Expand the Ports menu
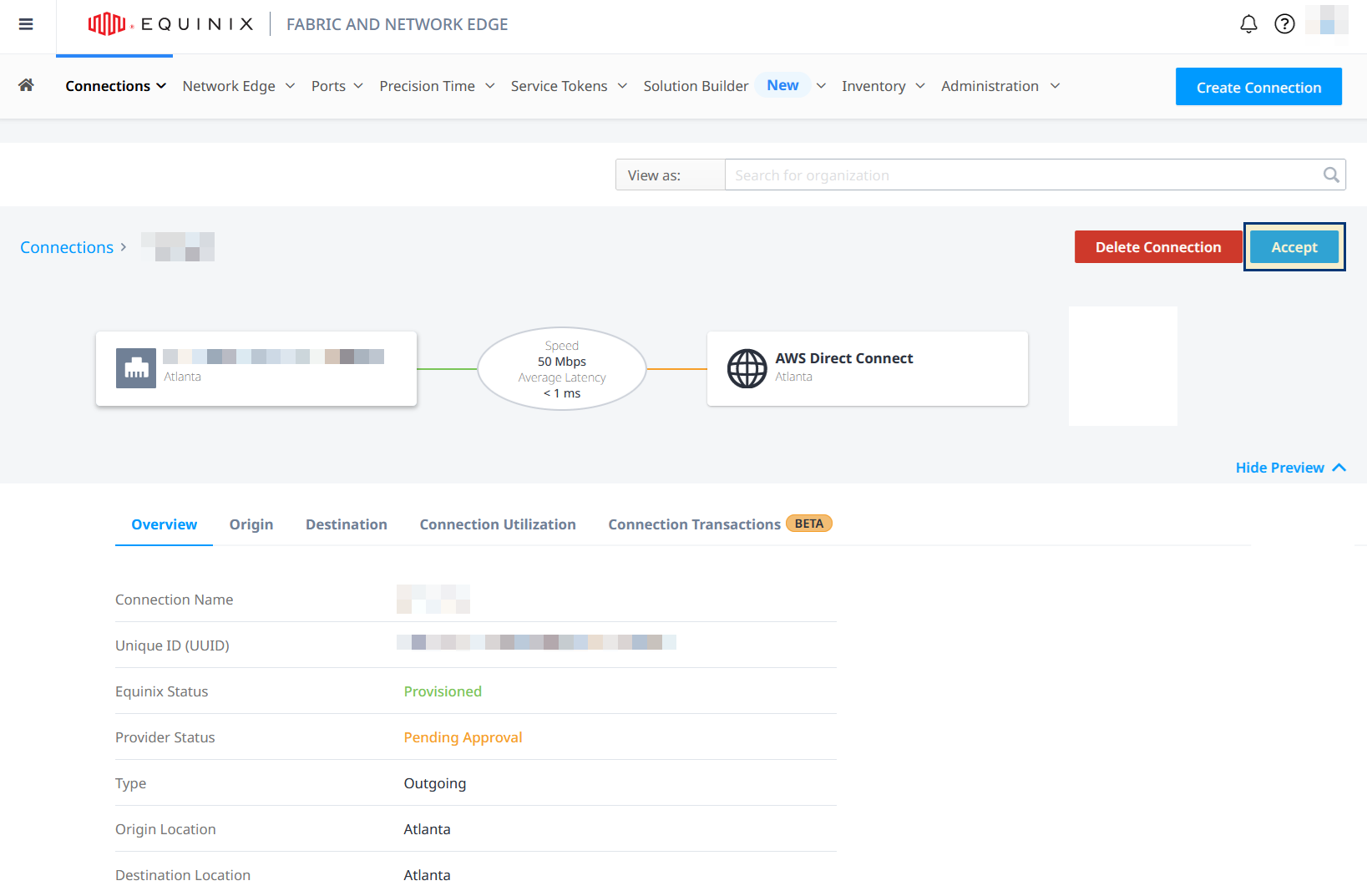Screen dimensions: 1367x896 (x=337, y=86)
